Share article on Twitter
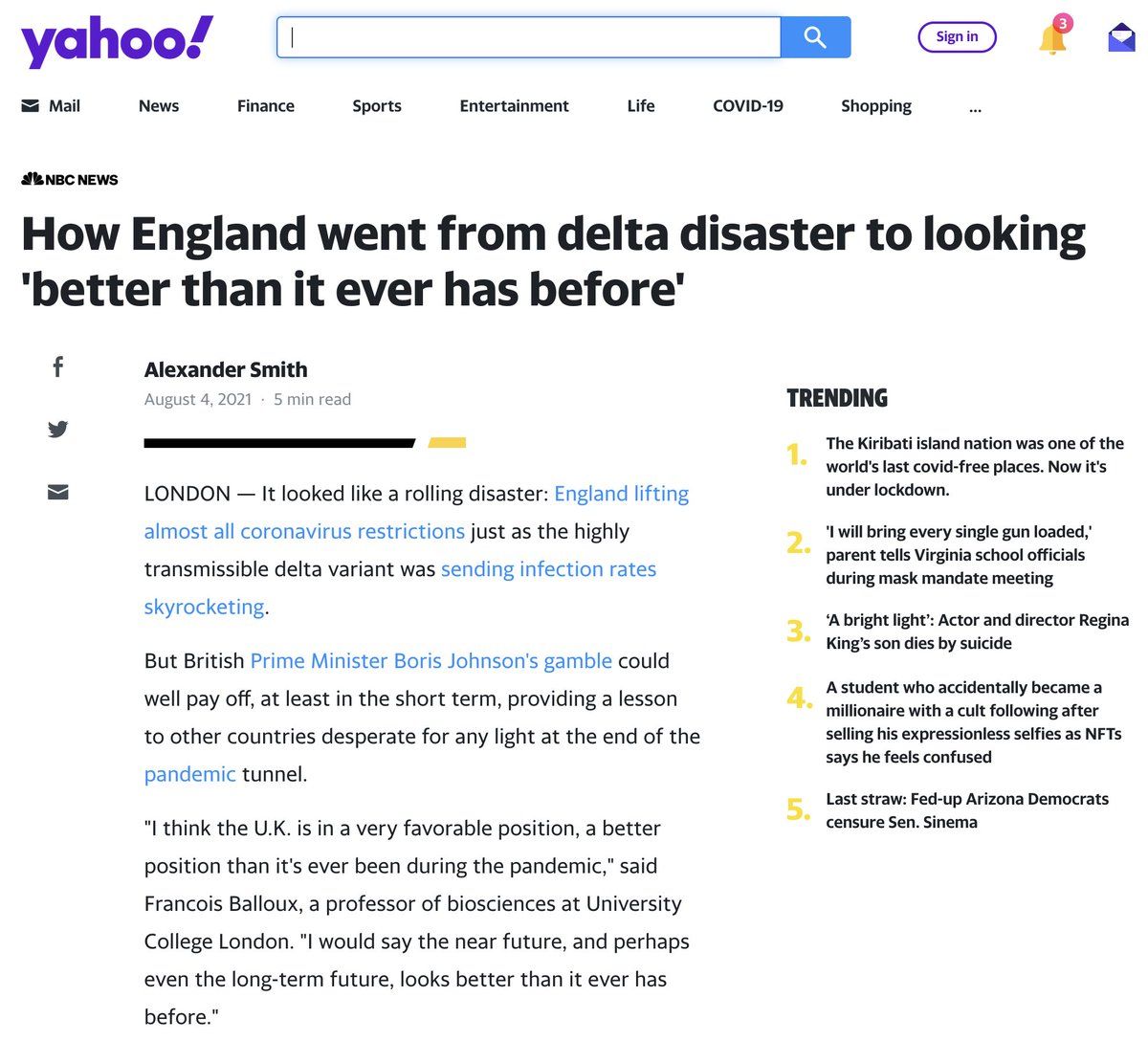The image size is (1148, 1041). pyautogui.click(x=58, y=429)
